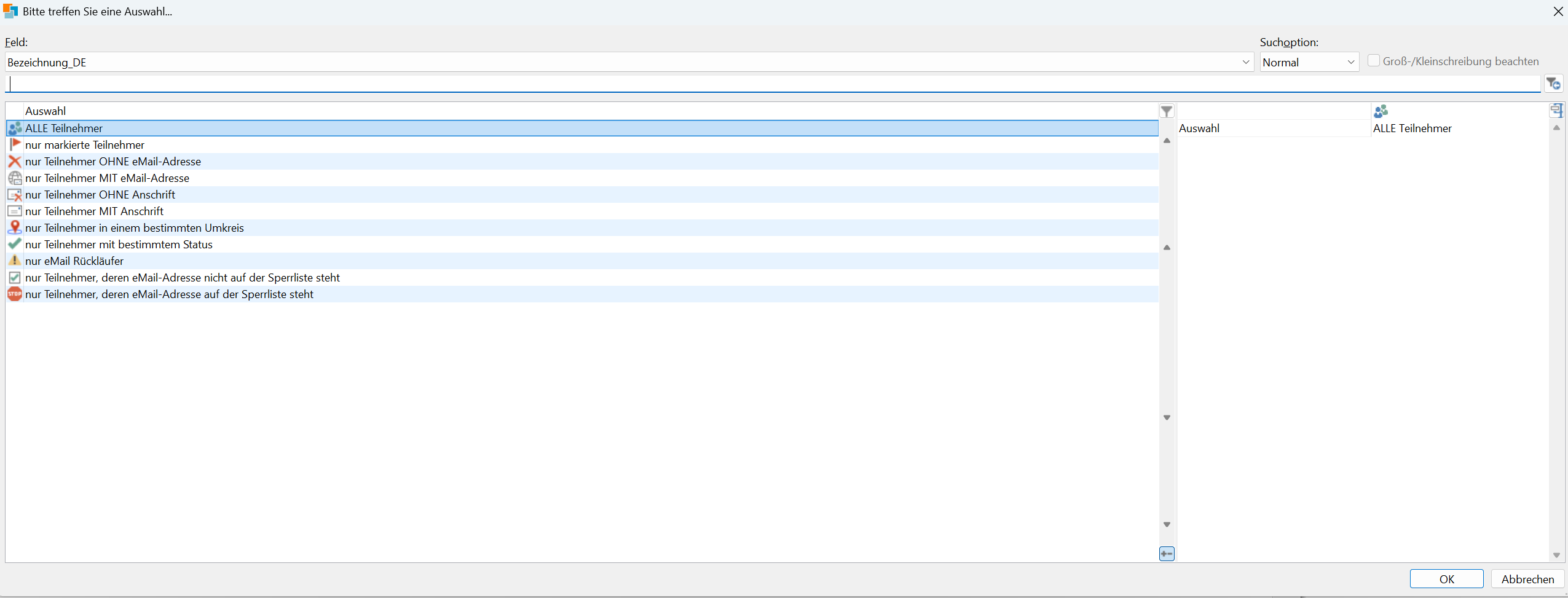
Task: Enable Groß-/Kleinschreibung beachten checkbox
Action: 1373,61
